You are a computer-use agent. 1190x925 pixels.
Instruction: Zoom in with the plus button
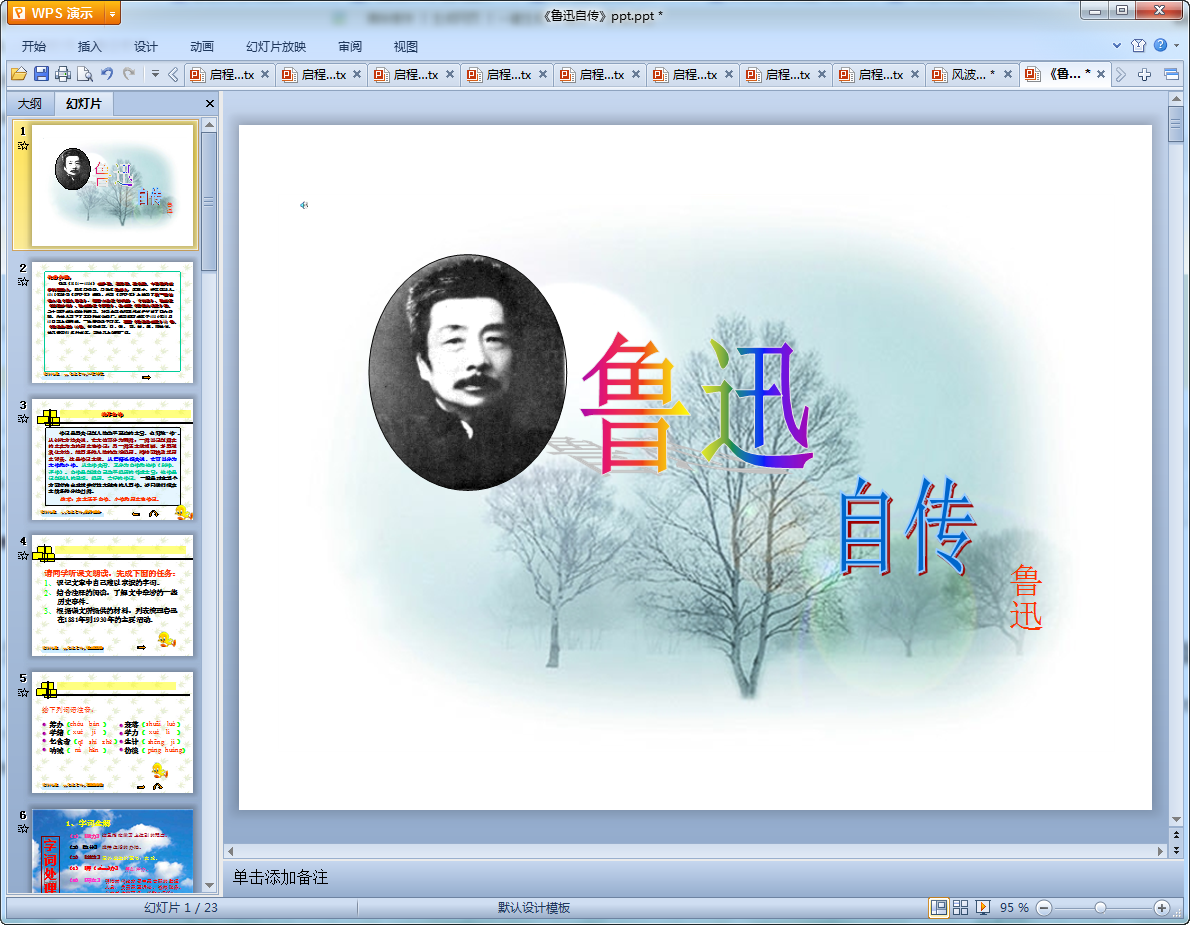coord(1162,908)
